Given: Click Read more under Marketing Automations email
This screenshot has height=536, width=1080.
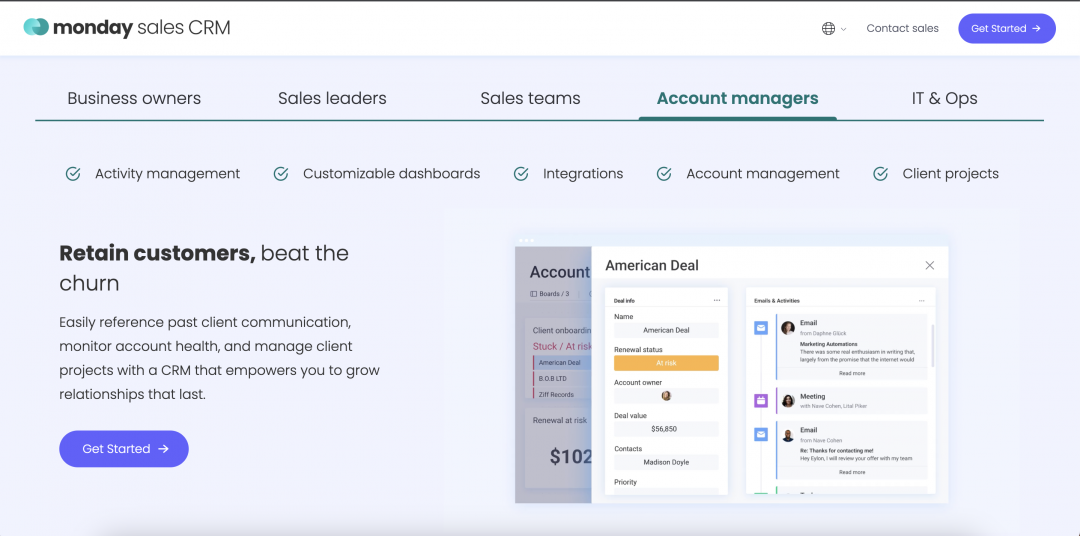Looking at the screenshot, I should tap(852, 373).
